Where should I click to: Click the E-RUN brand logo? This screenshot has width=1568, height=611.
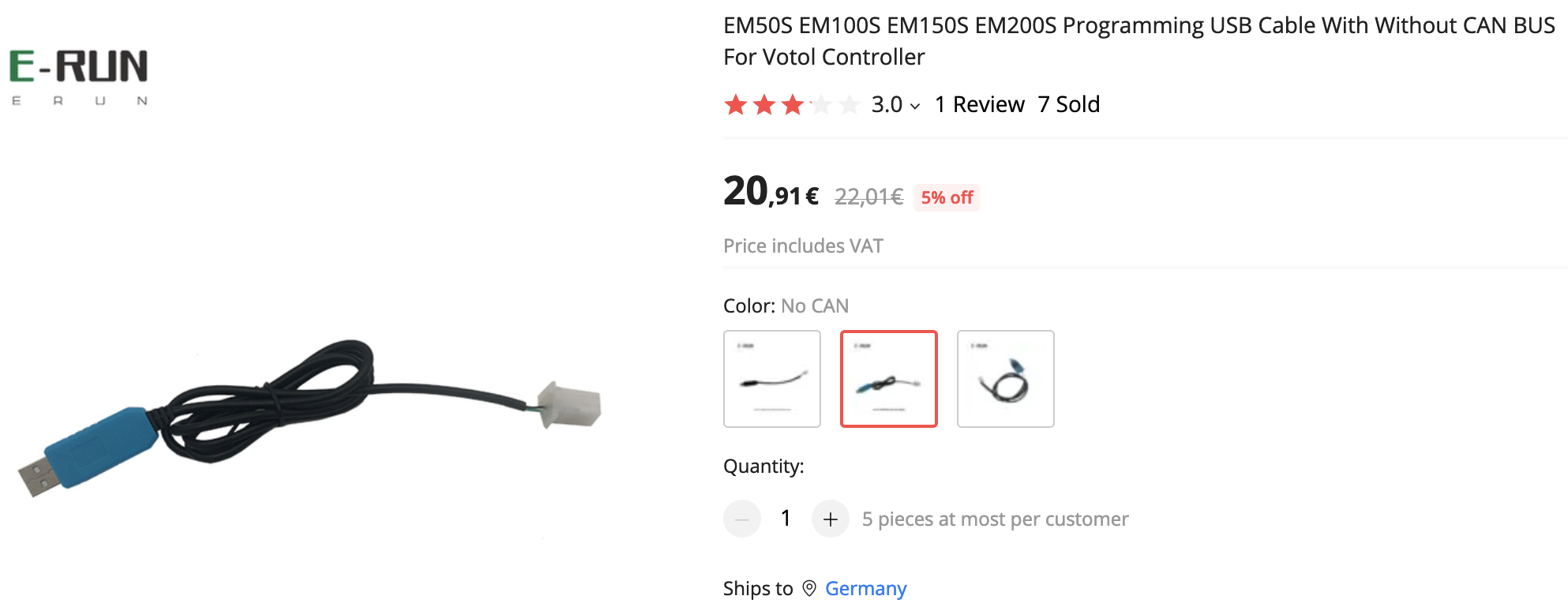pyautogui.click(x=78, y=77)
